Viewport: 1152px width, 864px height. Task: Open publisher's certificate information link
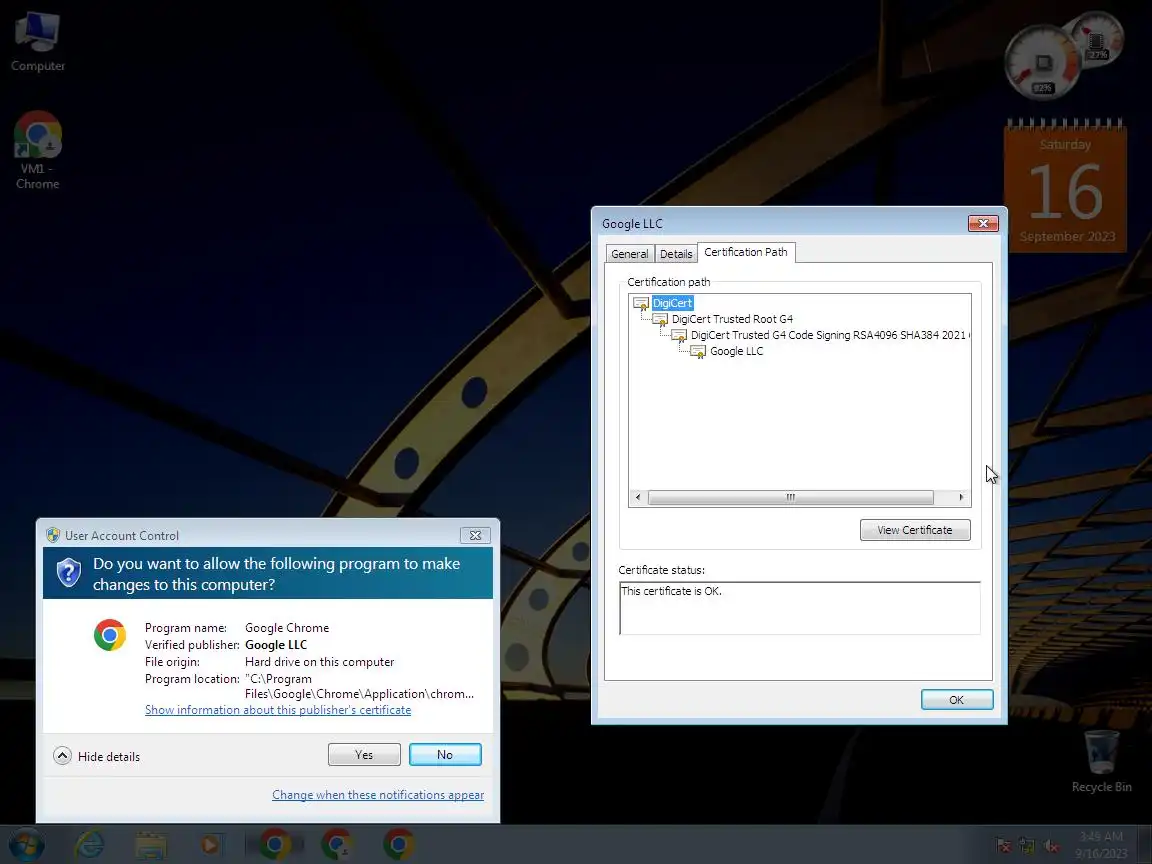tap(278, 710)
